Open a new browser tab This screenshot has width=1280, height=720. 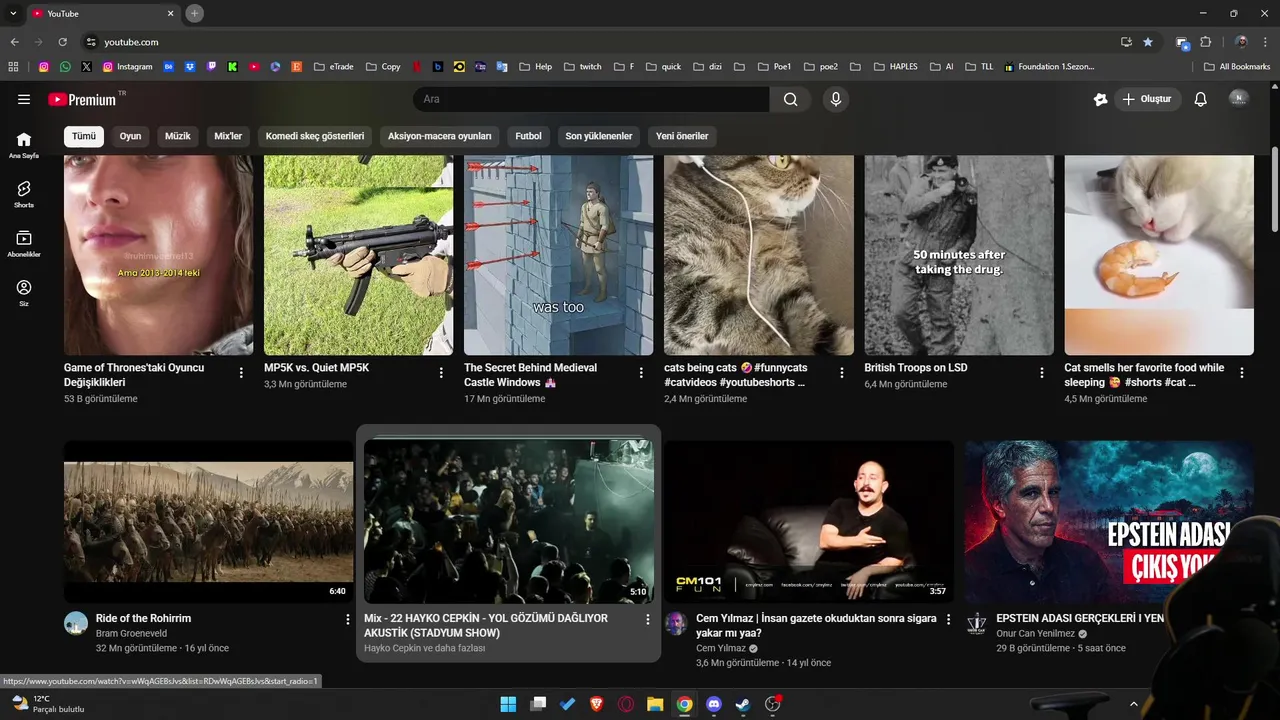(x=195, y=13)
